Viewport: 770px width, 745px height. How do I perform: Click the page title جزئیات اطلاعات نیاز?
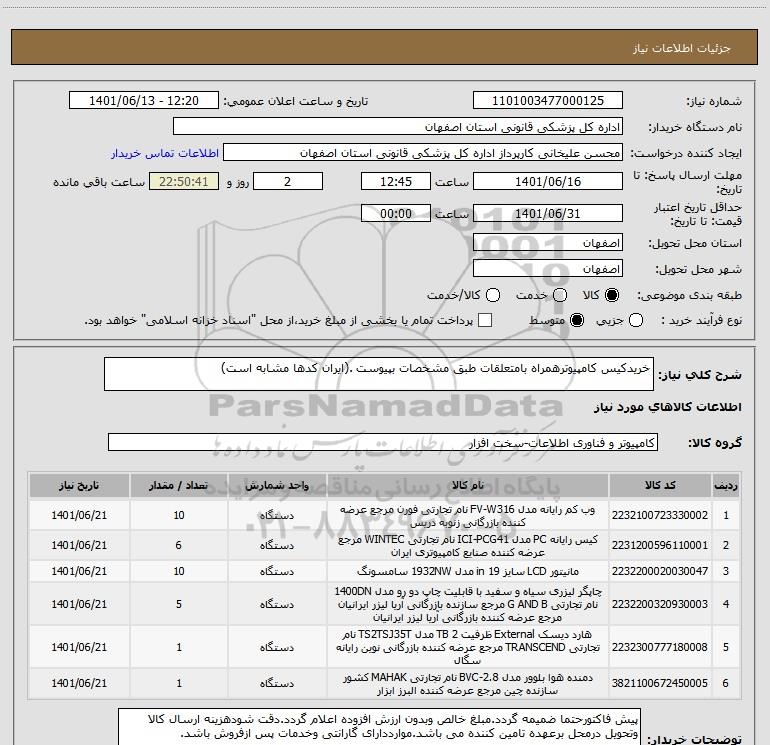click(x=682, y=48)
